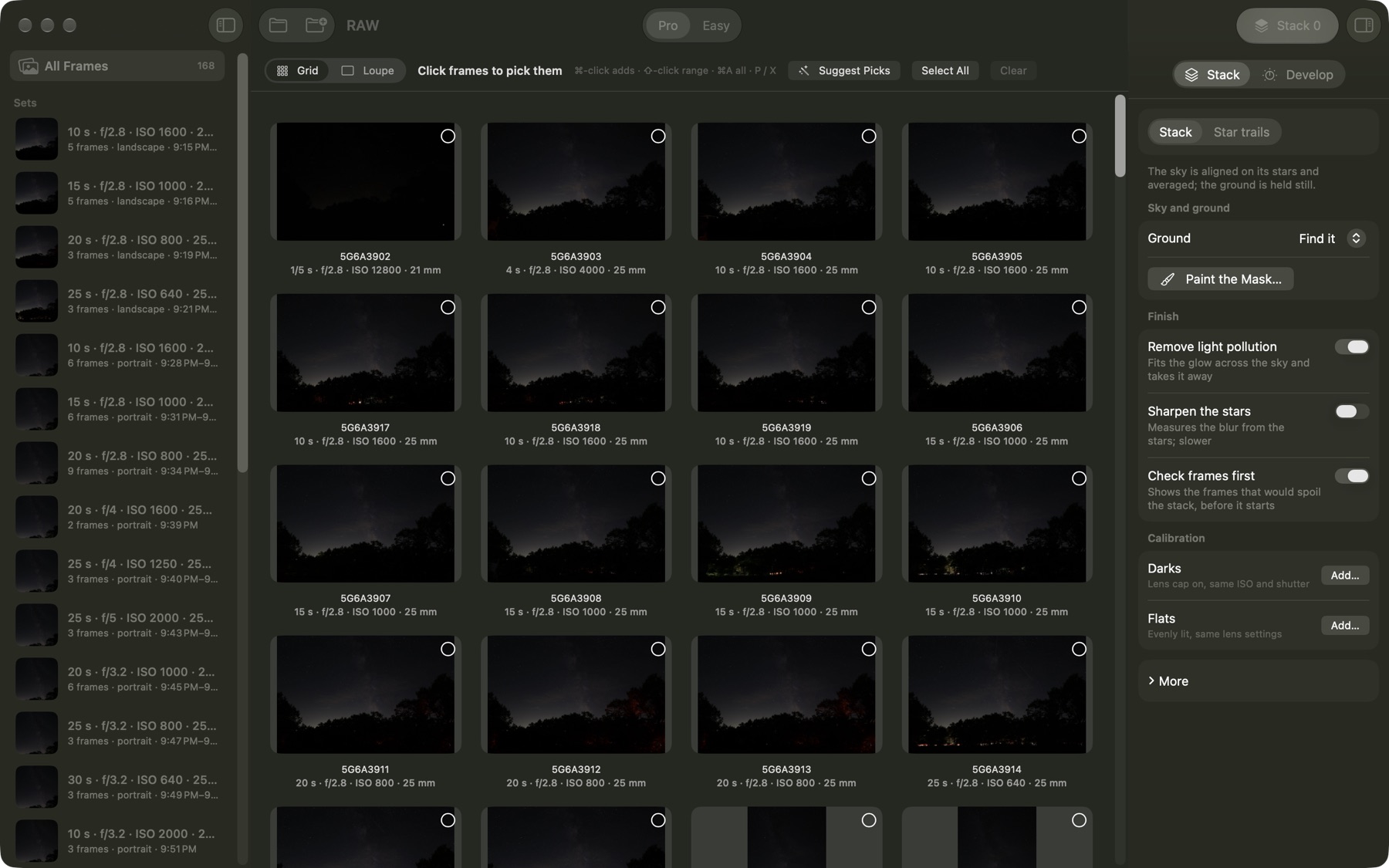
Task: Expand the More section
Action: tap(1168, 681)
